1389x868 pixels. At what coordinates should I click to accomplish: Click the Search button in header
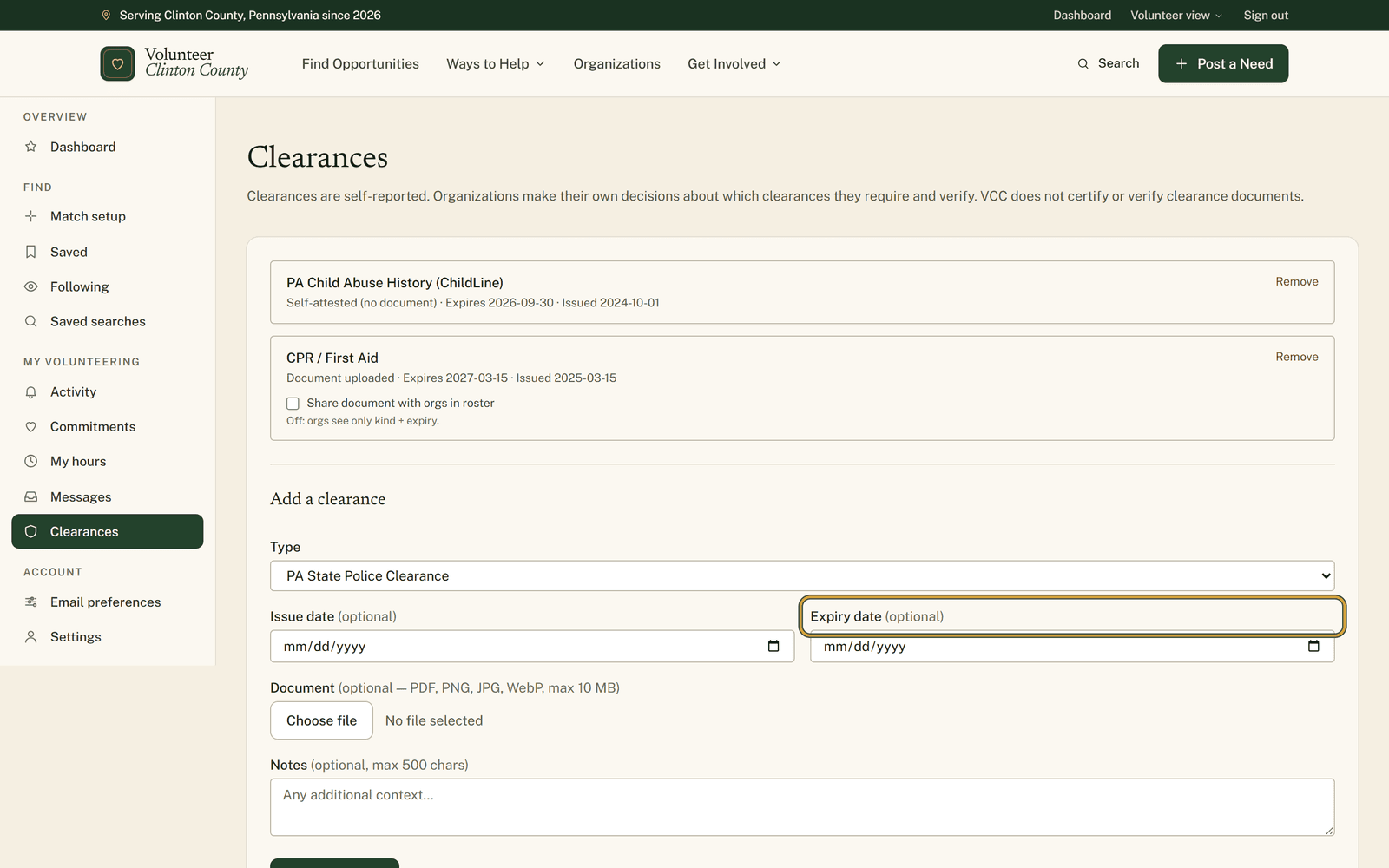pyautogui.click(x=1109, y=63)
